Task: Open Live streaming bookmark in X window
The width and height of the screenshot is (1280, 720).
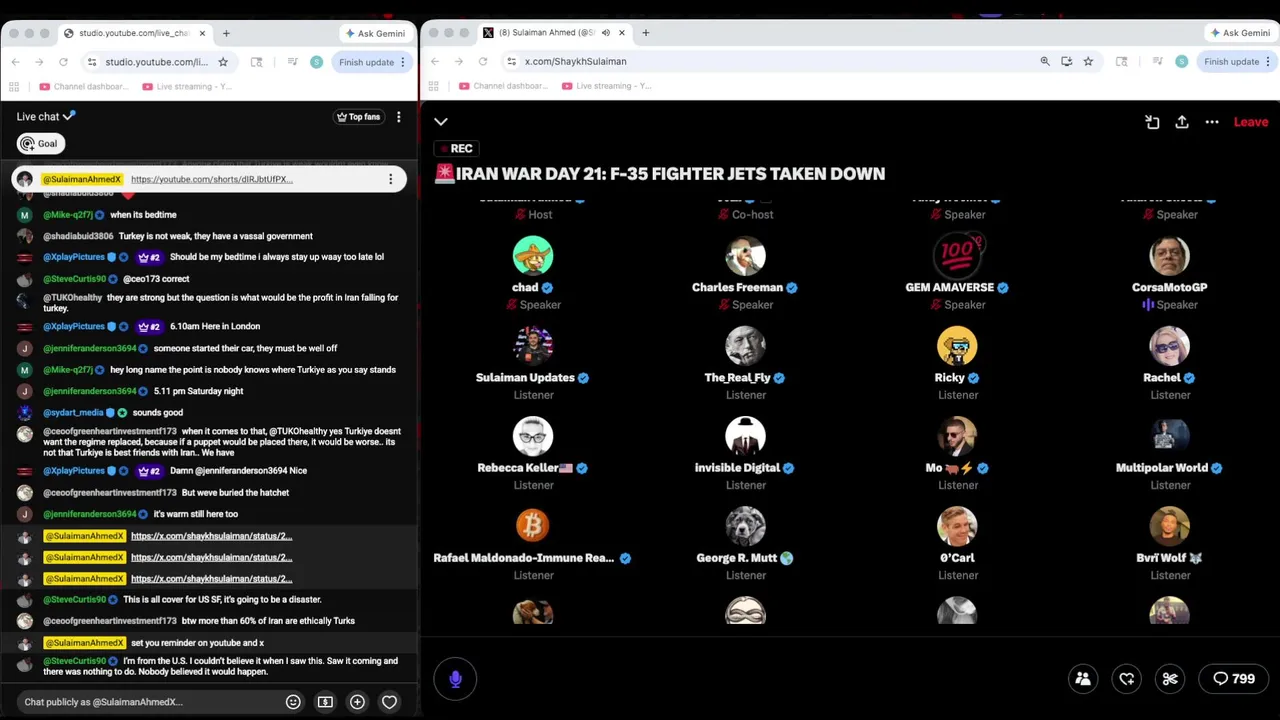Action: pos(606,86)
